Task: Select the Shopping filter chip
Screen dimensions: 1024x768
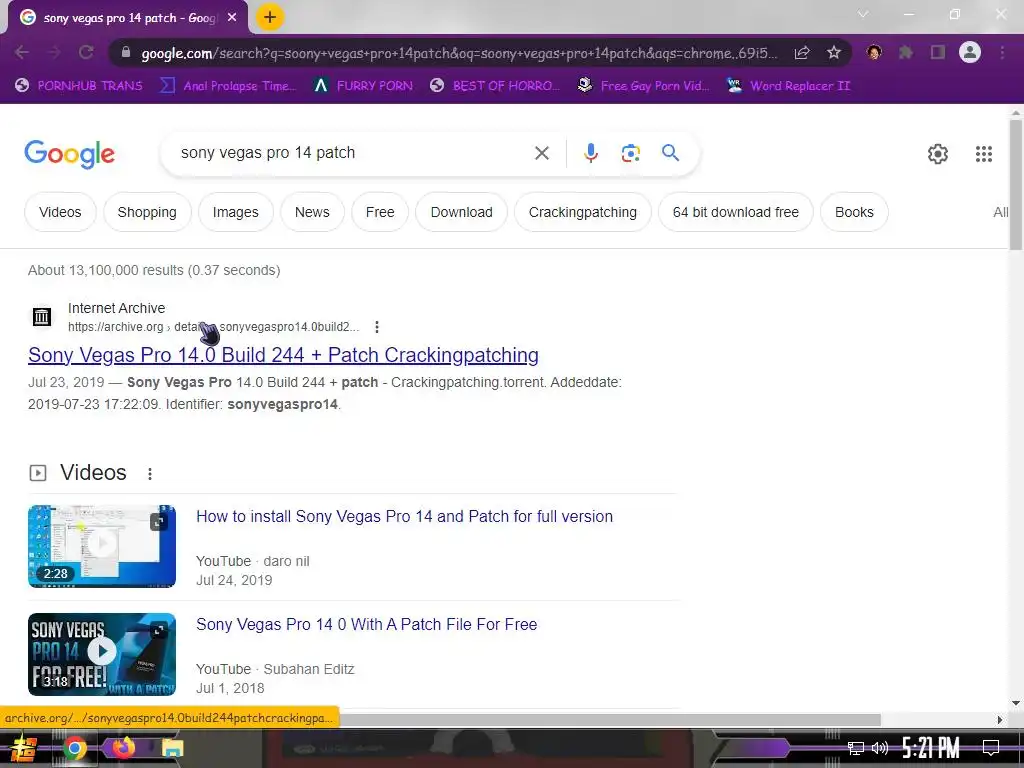Action: (147, 212)
